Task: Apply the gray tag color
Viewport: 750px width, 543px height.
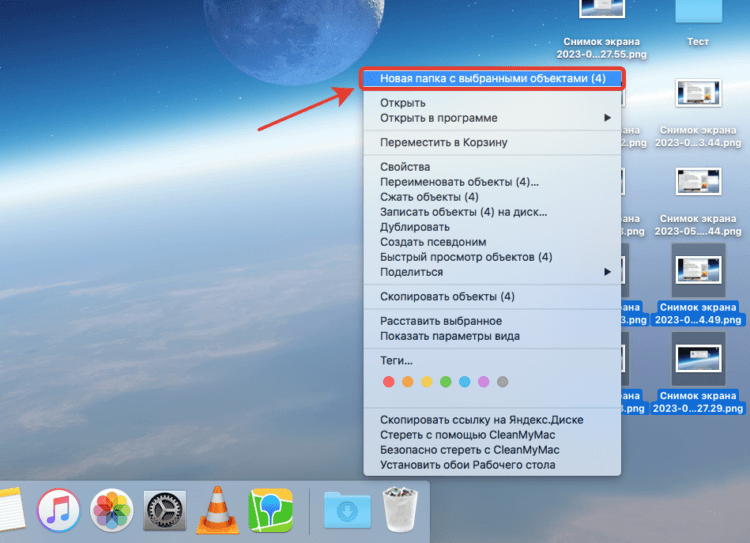Action: tap(502, 382)
